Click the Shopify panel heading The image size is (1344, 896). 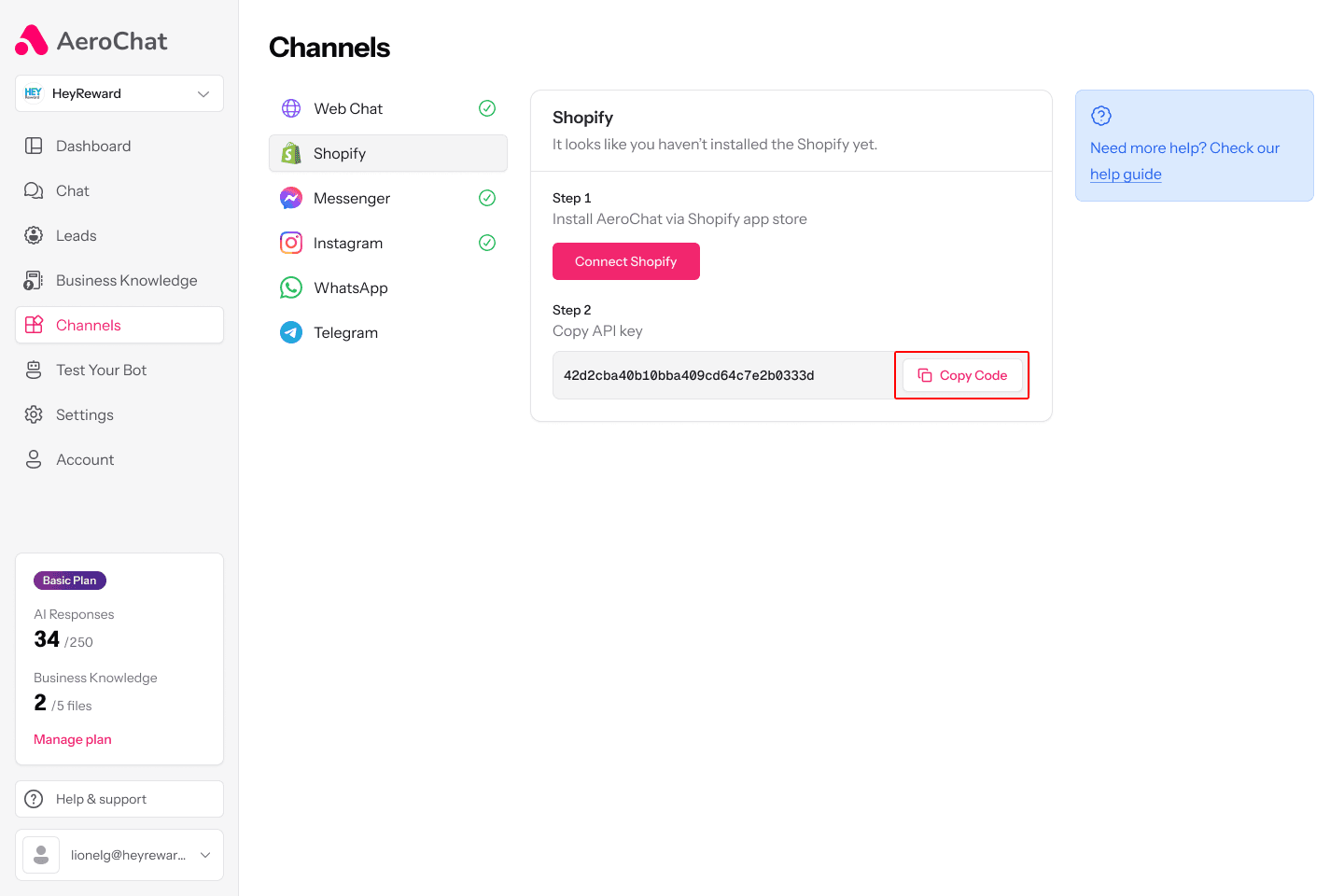click(x=582, y=118)
